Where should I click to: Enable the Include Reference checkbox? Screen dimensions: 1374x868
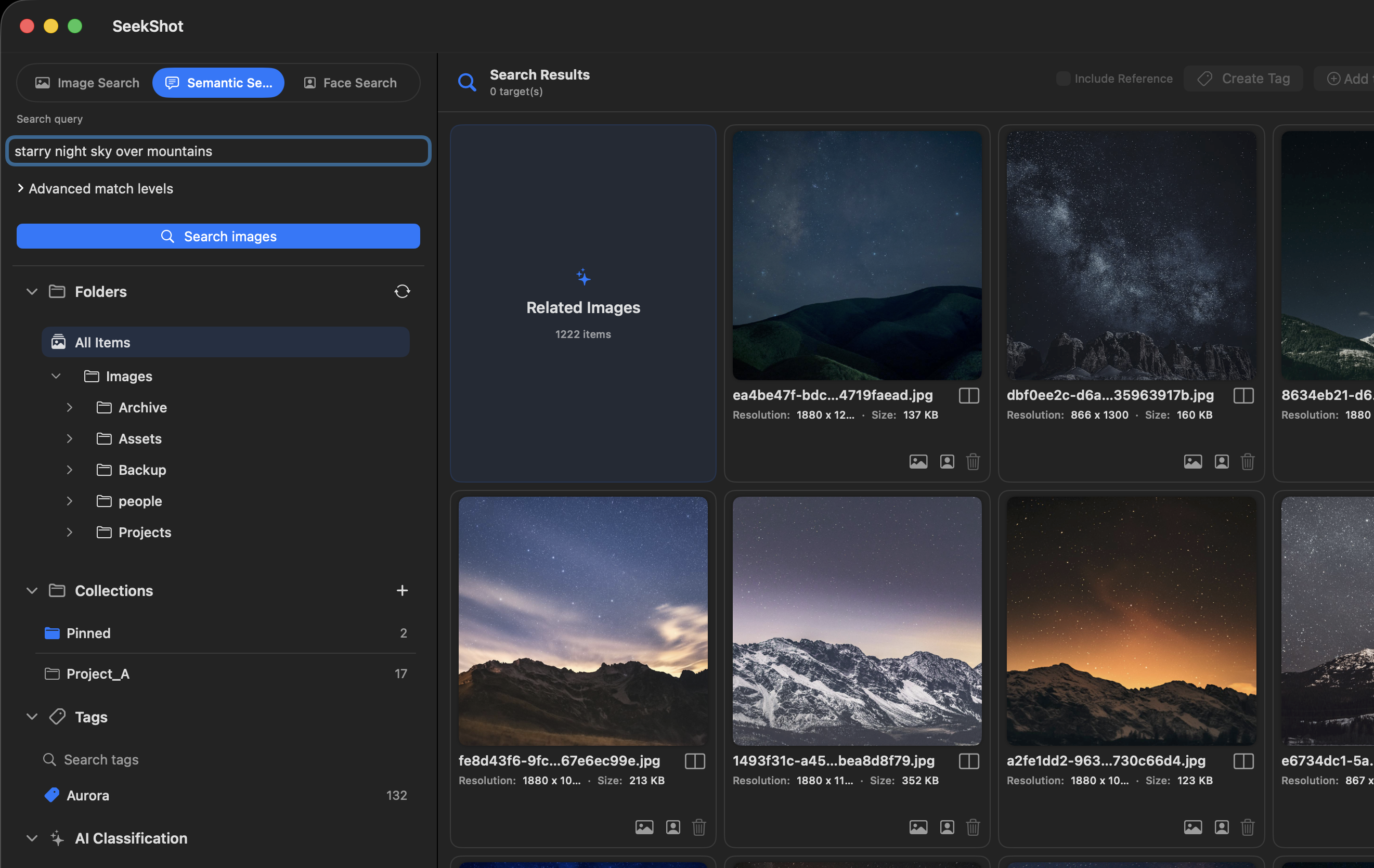pos(1062,79)
